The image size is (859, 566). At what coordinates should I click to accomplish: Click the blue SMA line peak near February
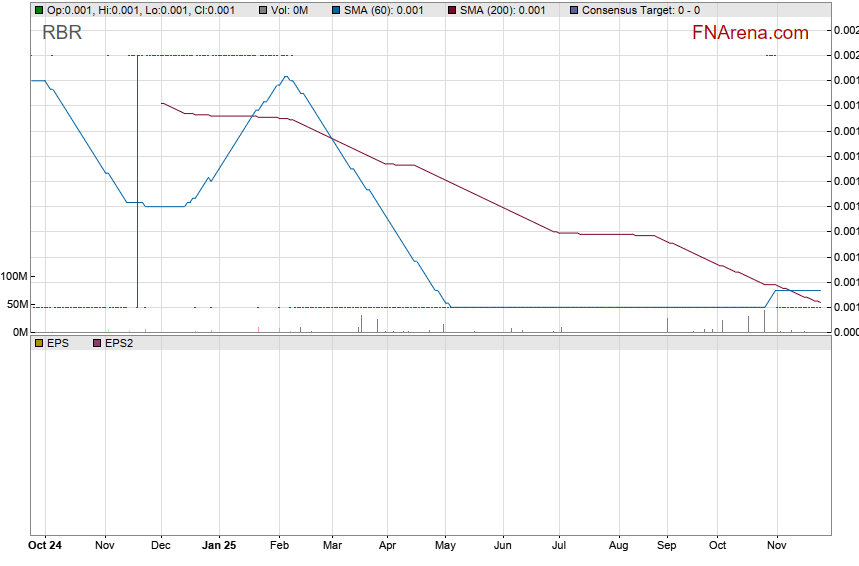(286, 77)
